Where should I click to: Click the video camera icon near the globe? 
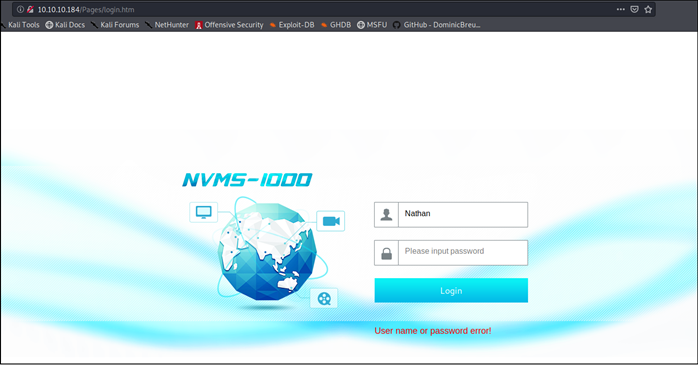click(331, 221)
